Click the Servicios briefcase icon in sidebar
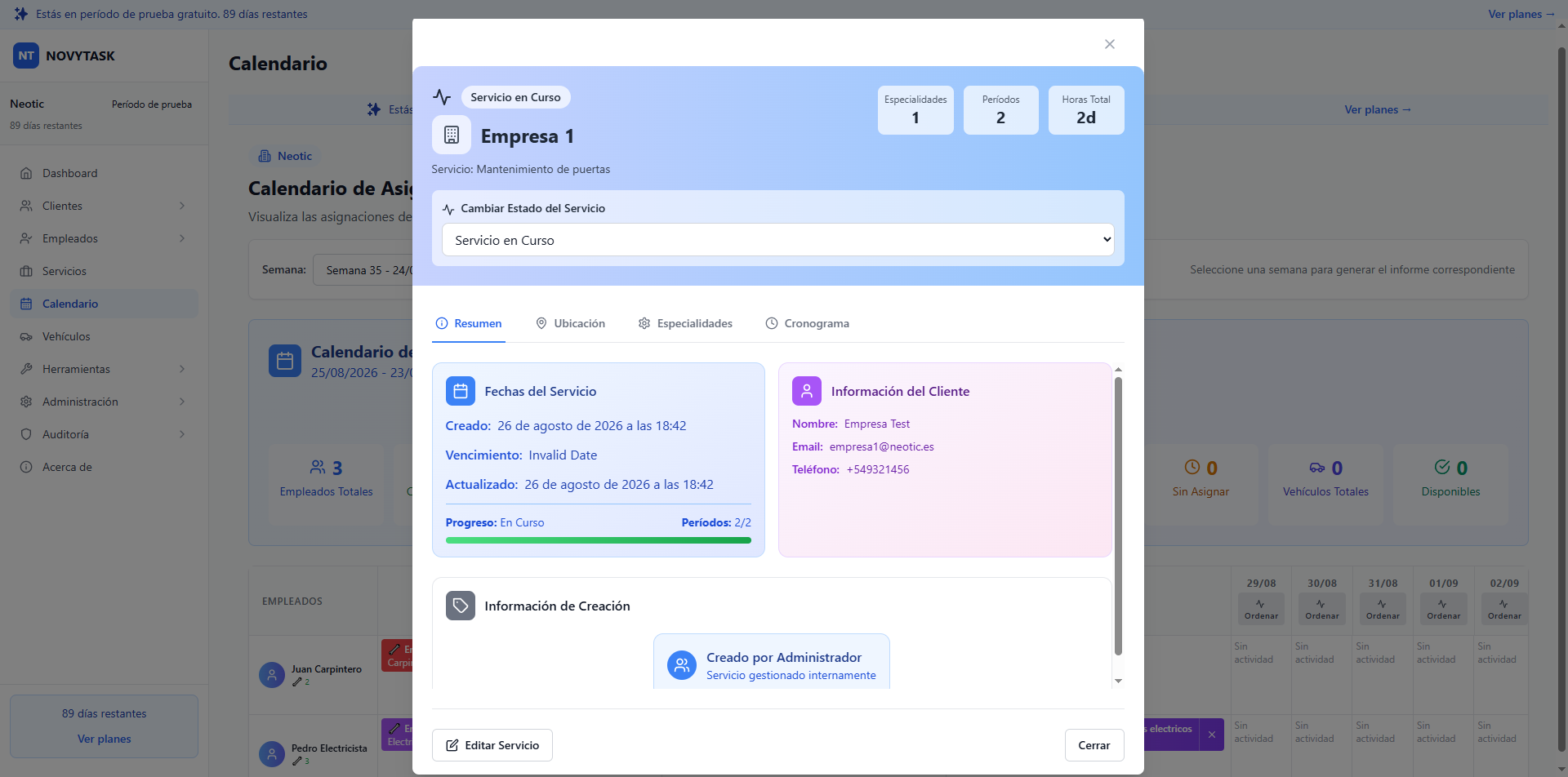 click(x=26, y=271)
